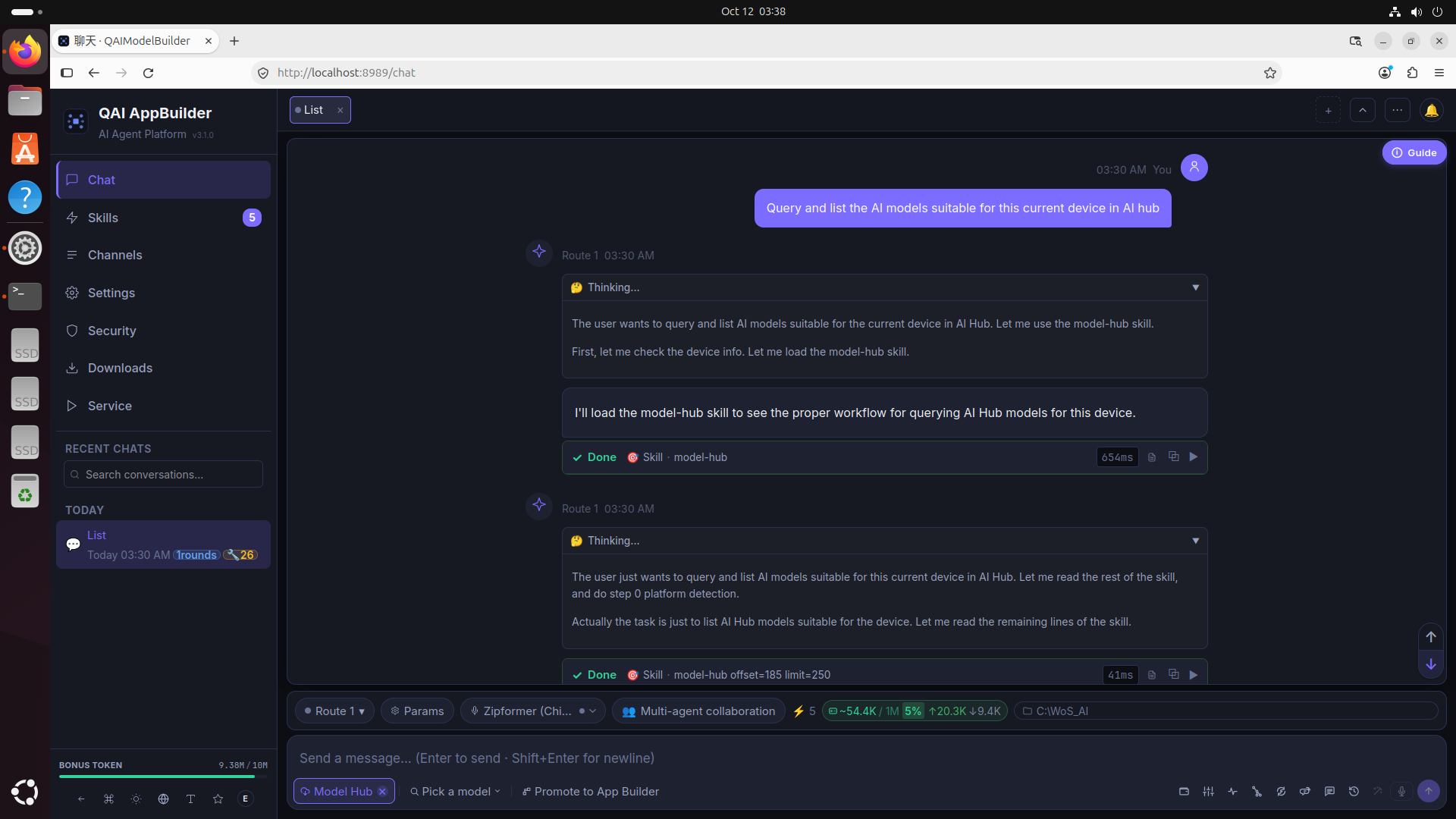Image resolution: width=1456 pixels, height=819 pixels.
Task: Click the chat bubble icon in the message bar
Action: [x=1329, y=792]
